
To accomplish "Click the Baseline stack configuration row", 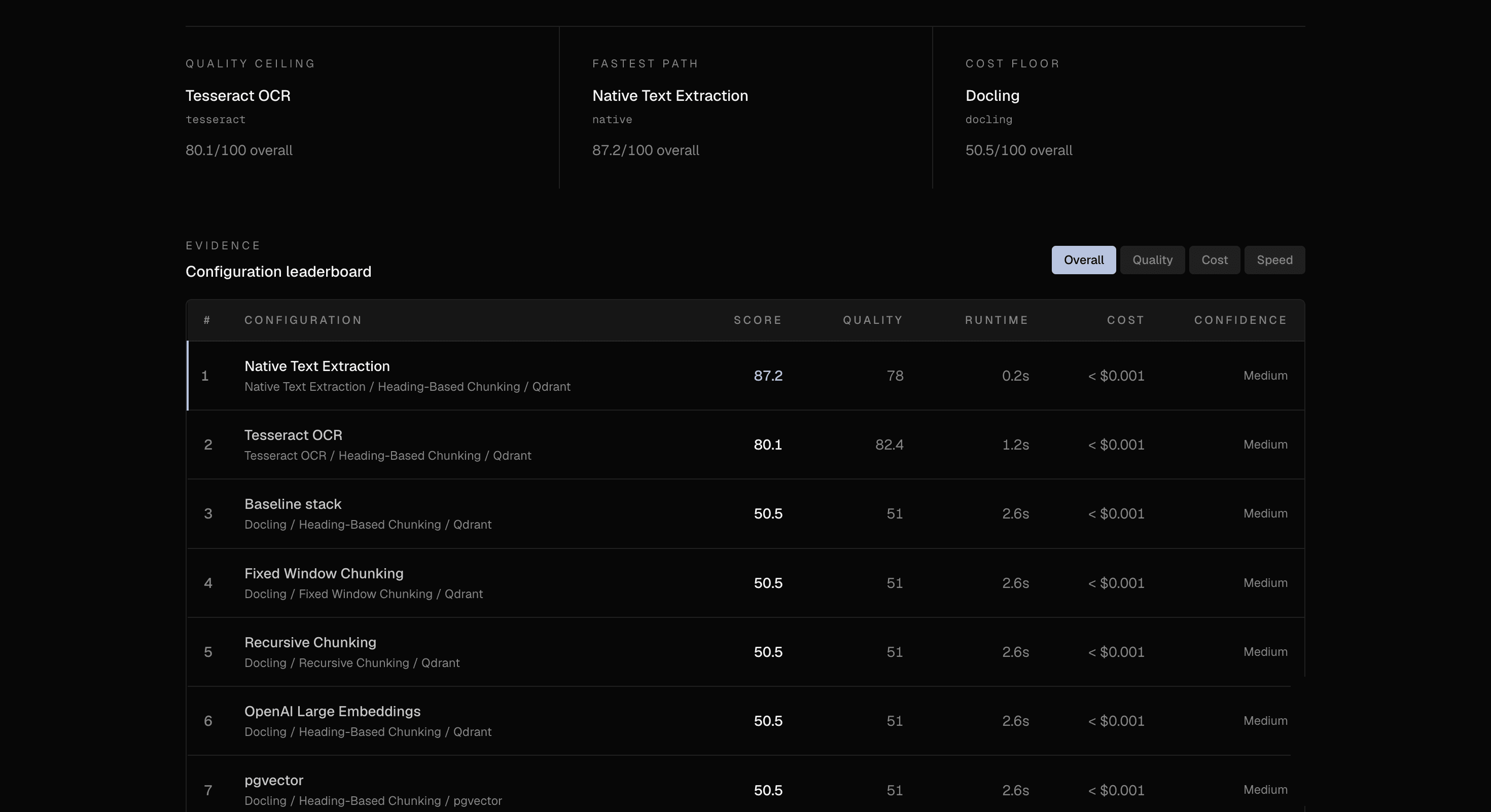I will coord(745,513).
